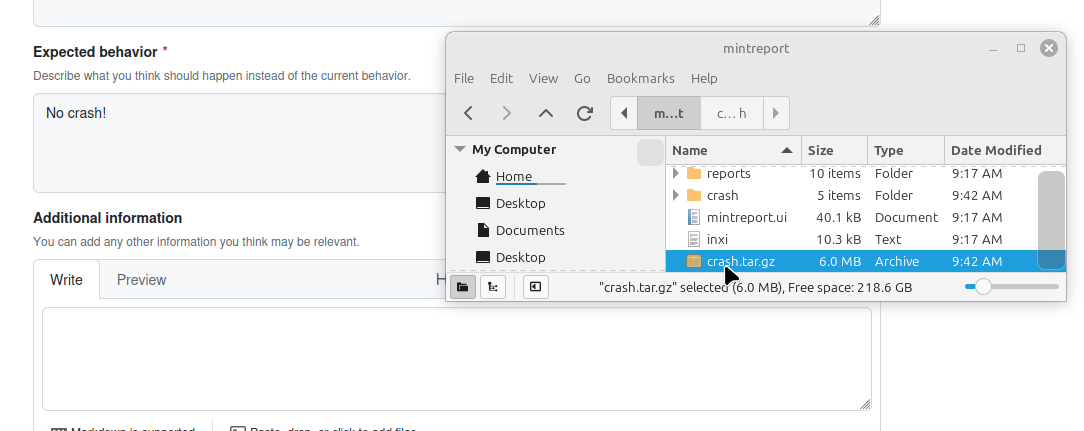Screen dimensions: 1084x431
Task: Show the Treeview sidebar icon button
Action: 493,287
